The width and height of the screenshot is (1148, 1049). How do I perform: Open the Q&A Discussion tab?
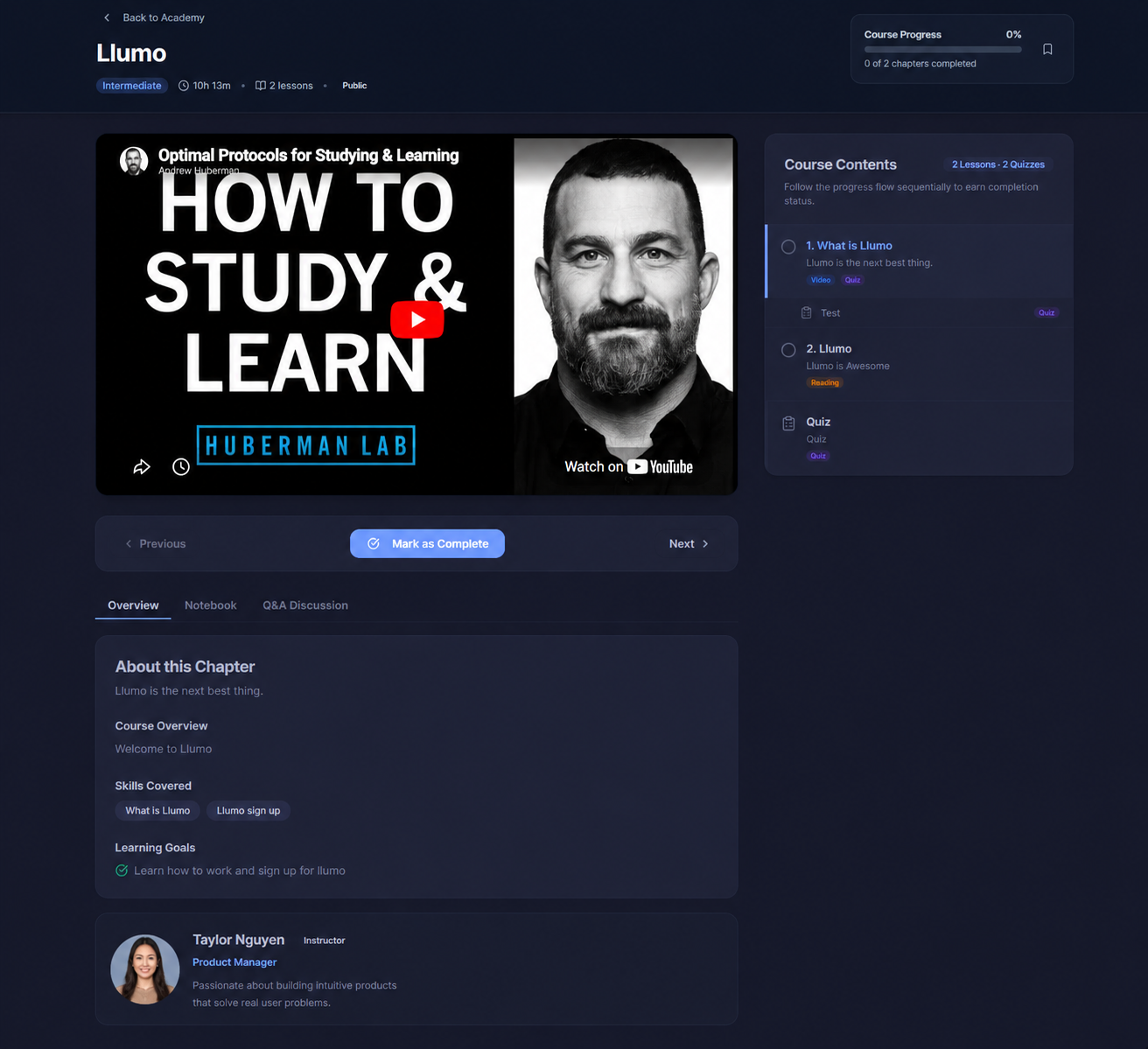(x=305, y=605)
